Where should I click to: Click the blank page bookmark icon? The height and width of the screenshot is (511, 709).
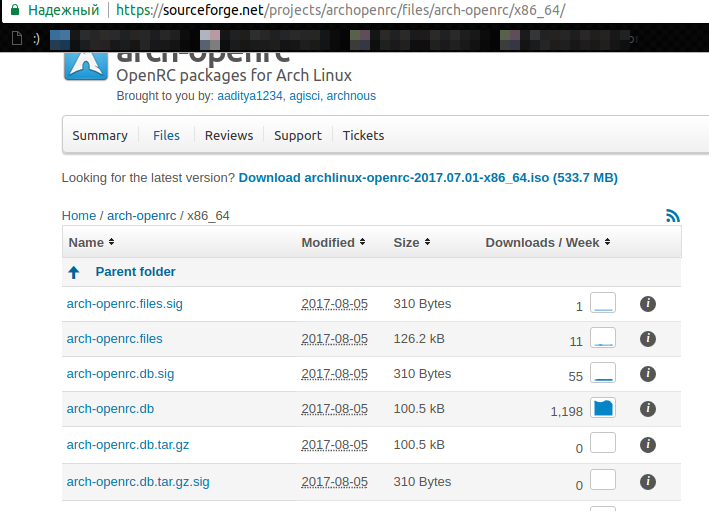pos(17,38)
